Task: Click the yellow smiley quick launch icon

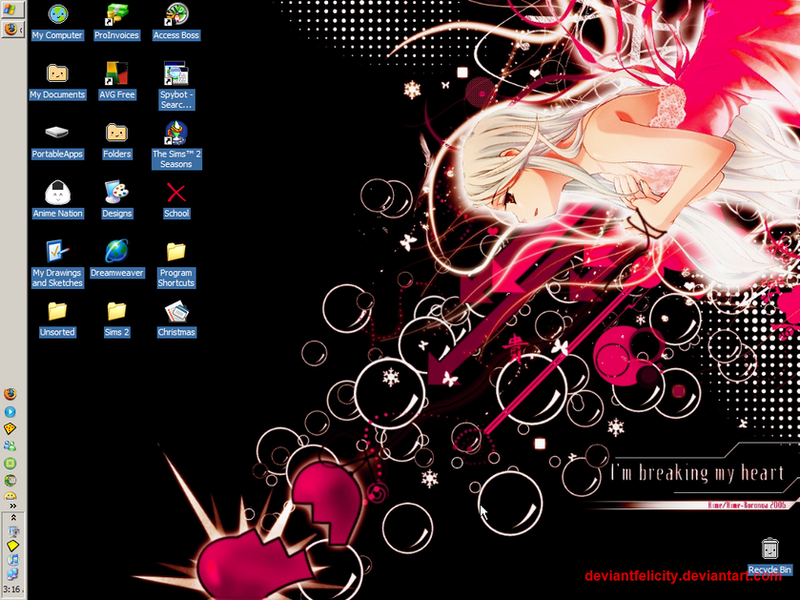Action: [x=10, y=496]
